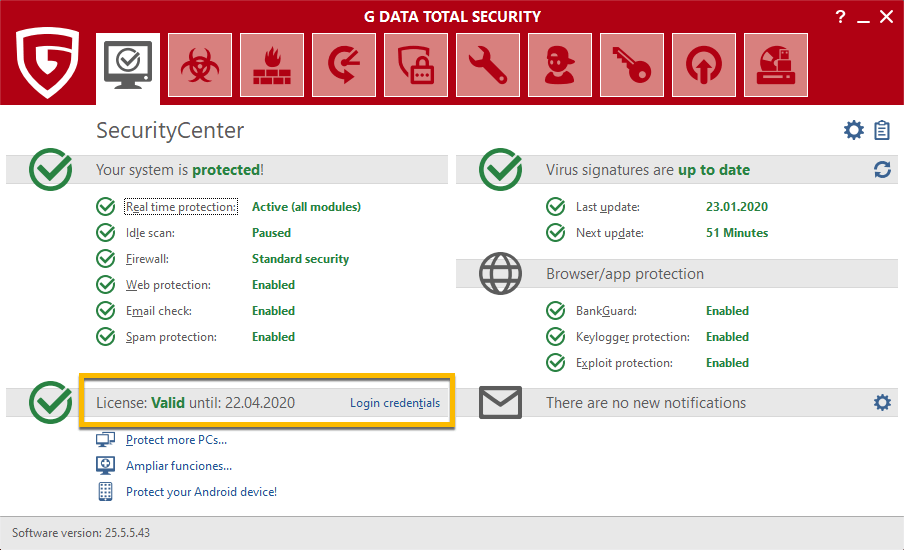This screenshot has height=550, width=904.
Task: Open settings gear next to SecurityCenter title
Action: [x=854, y=130]
